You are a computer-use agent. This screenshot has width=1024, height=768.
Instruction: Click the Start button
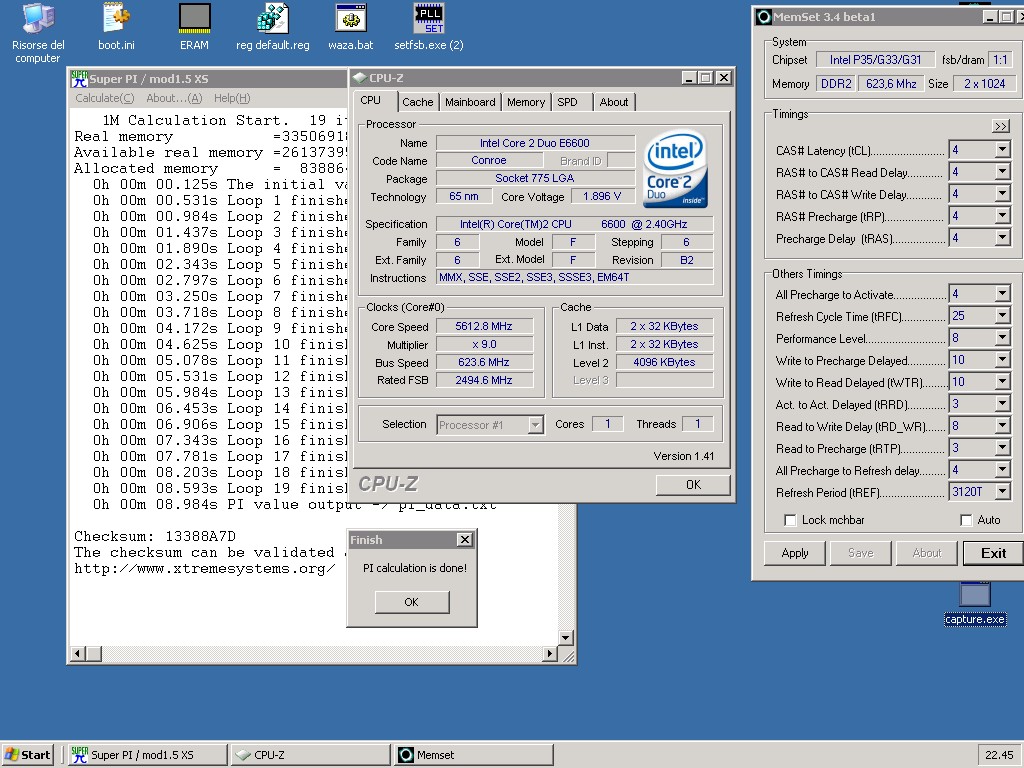28,755
